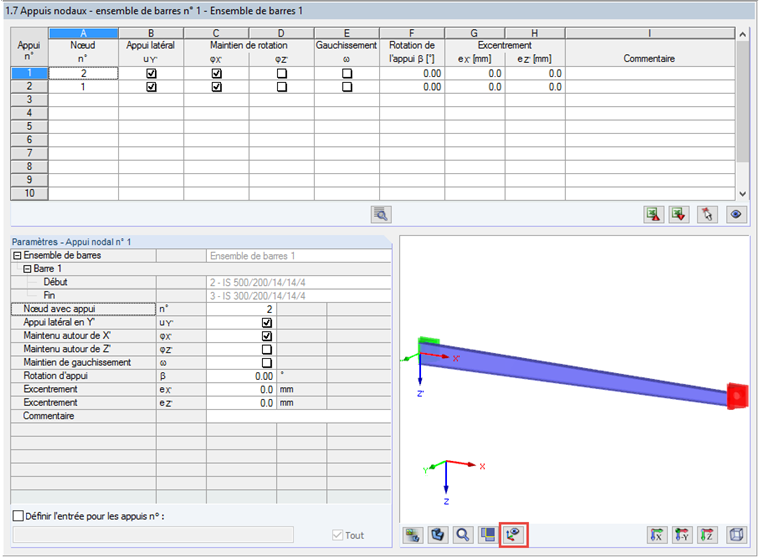Toggle the view mode eye icon under table
The width and height of the screenshot is (760, 558).
736,214
